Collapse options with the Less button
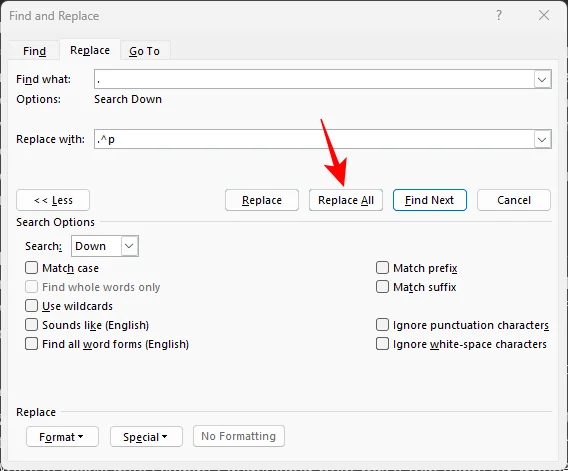Screen dimensions: 568x471 tap(53, 200)
